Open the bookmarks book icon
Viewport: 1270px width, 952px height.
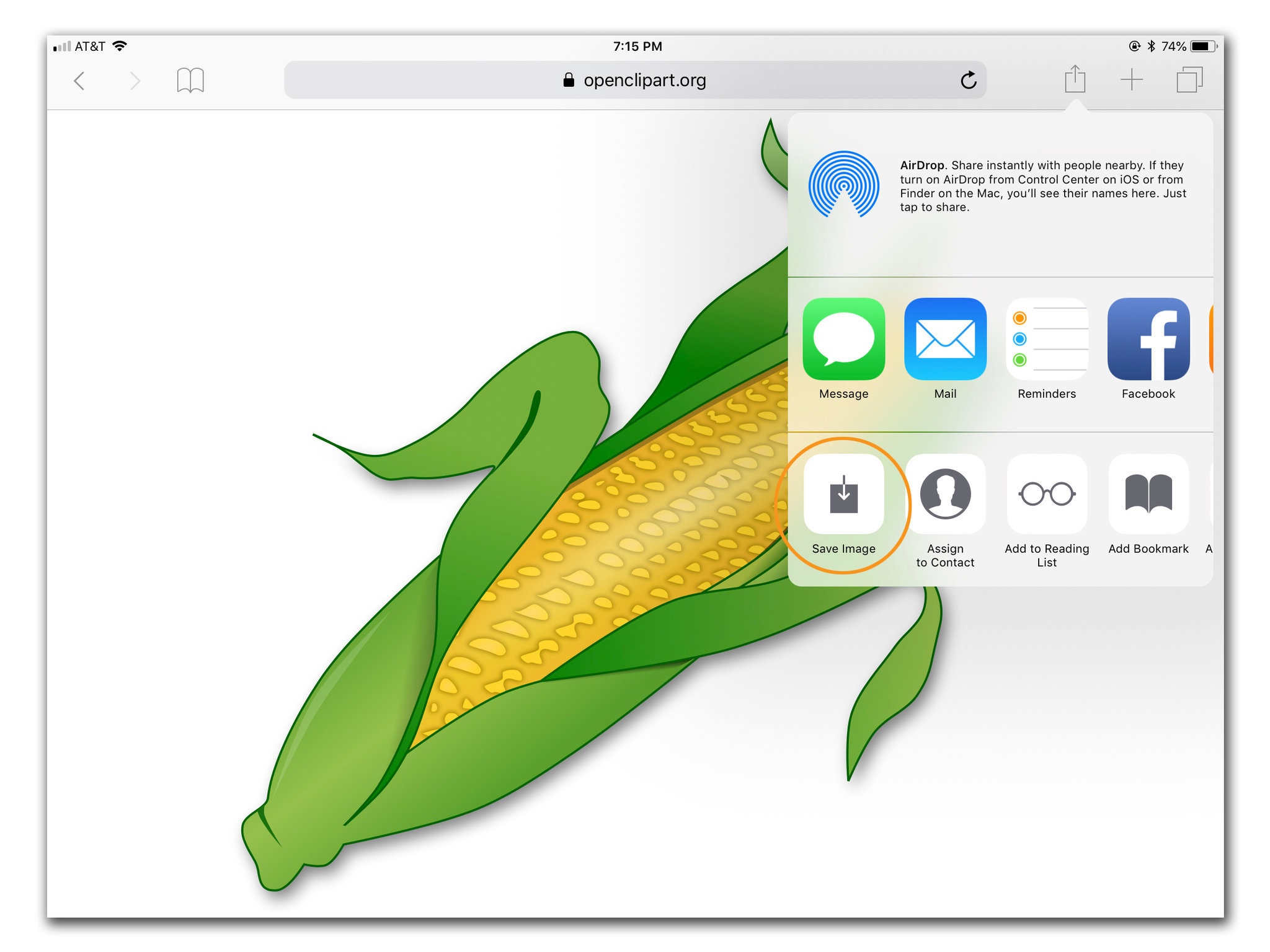coord(190,80)
